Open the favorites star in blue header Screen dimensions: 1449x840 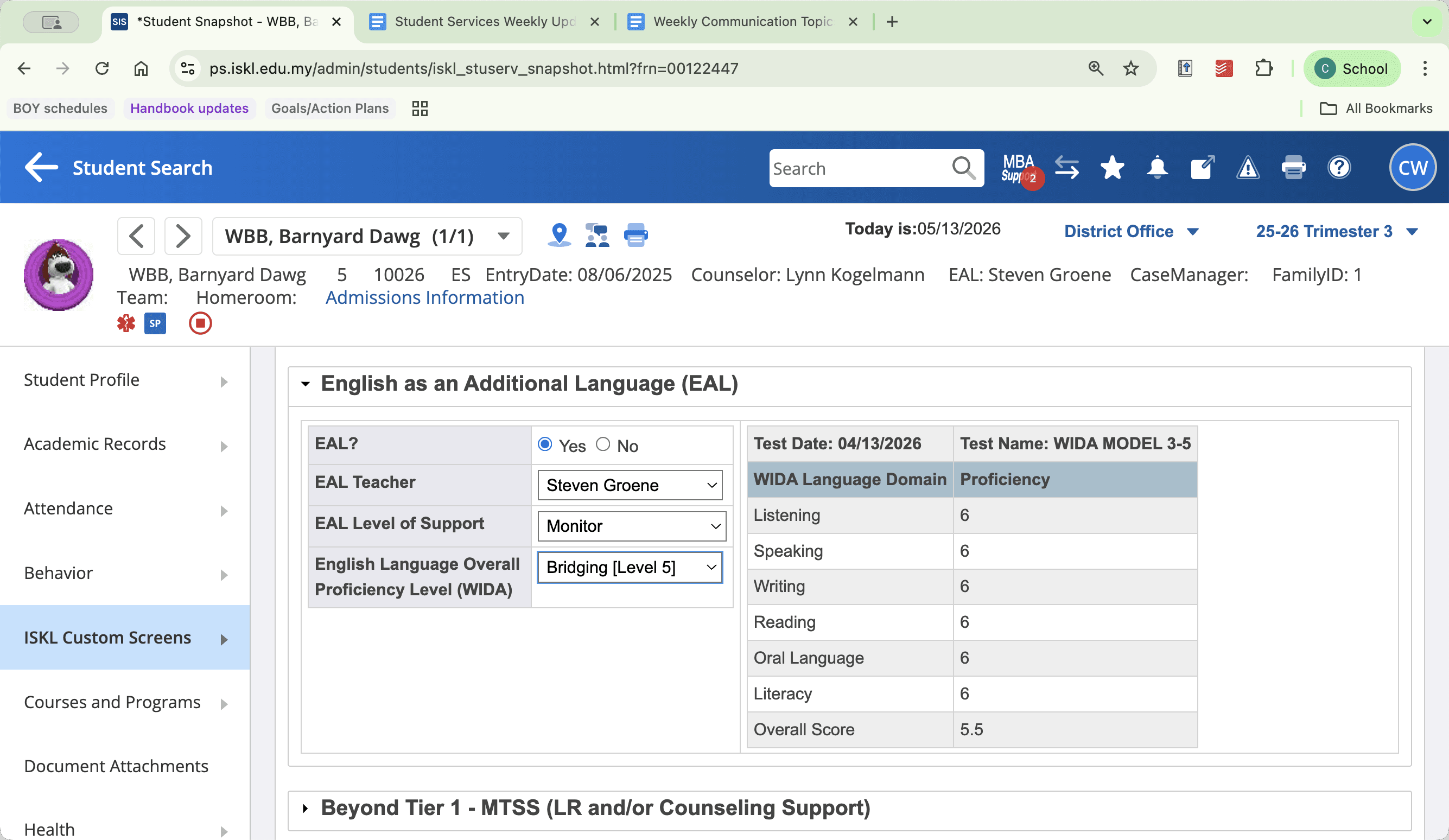point(1112,168)
